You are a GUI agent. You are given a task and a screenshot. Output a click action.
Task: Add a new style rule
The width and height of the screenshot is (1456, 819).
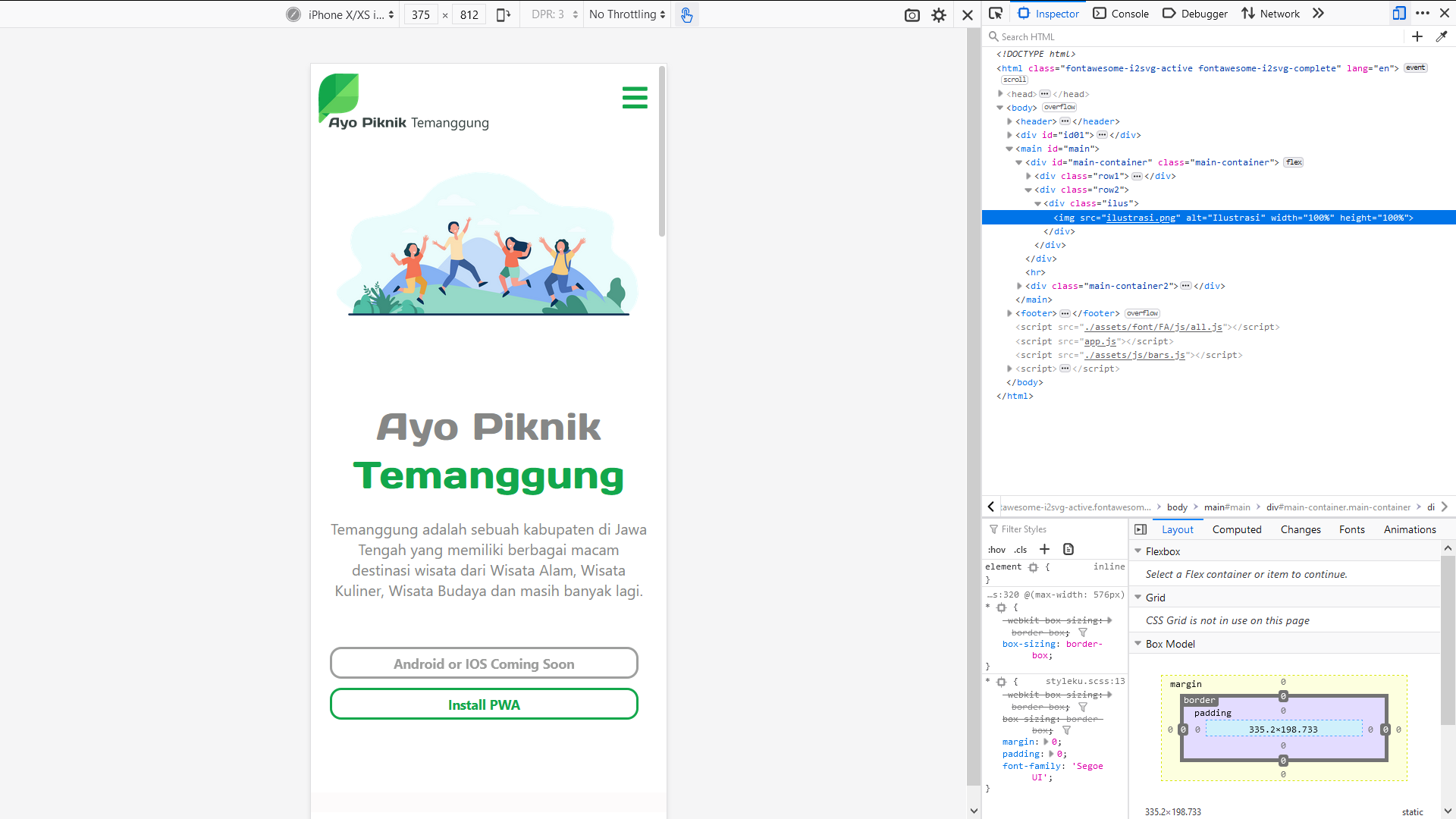pyautogui.click(x=1044, y=549)
